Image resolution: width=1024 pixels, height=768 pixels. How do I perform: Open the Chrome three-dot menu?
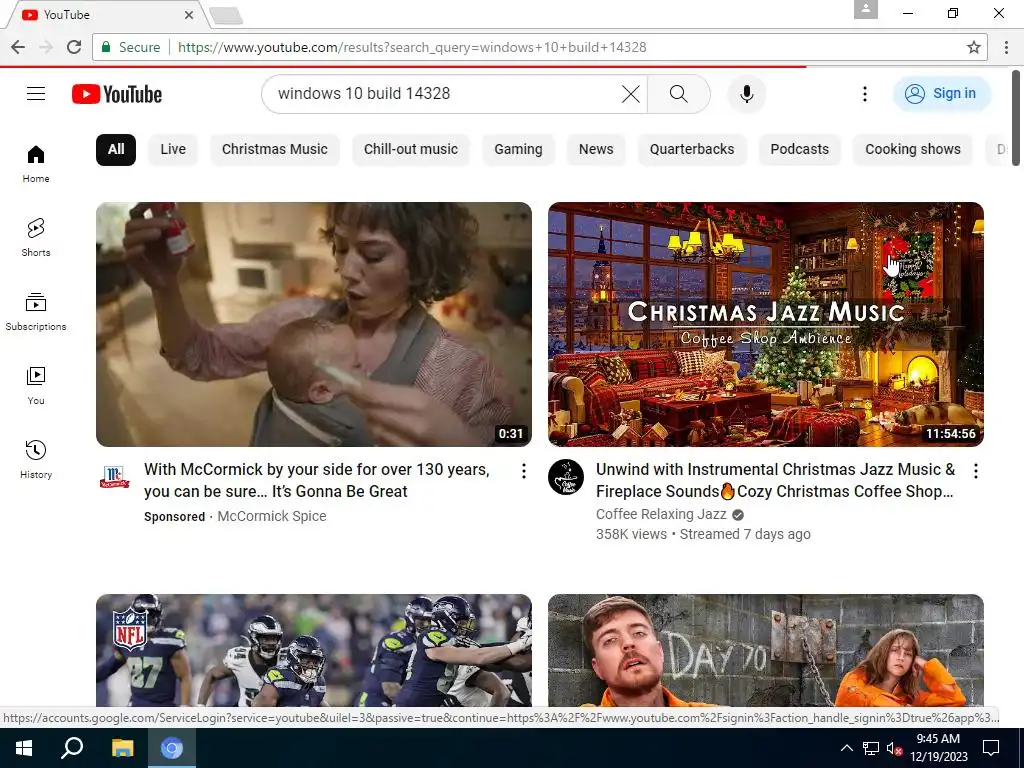click(x=1006, y=47)
